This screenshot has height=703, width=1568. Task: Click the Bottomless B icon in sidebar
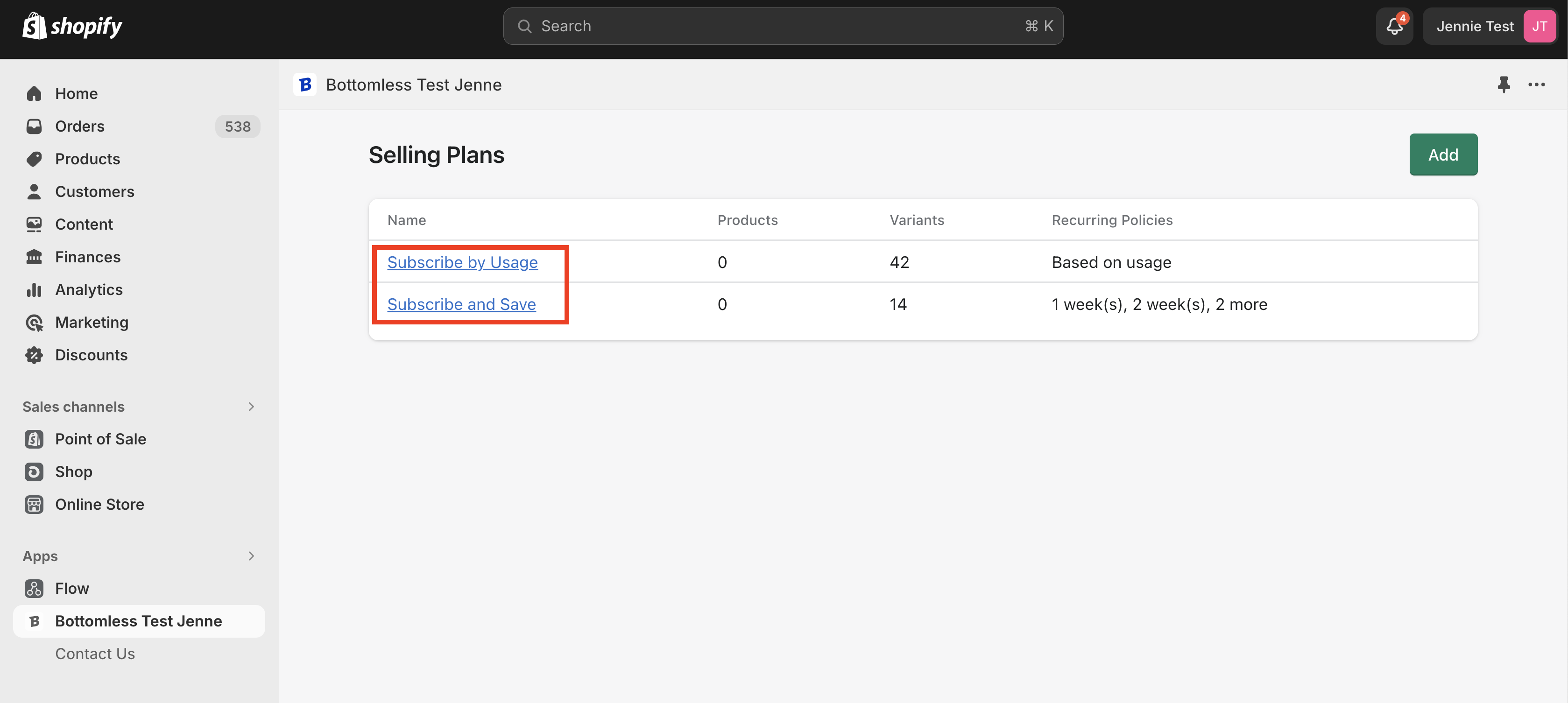pos(34,621)
